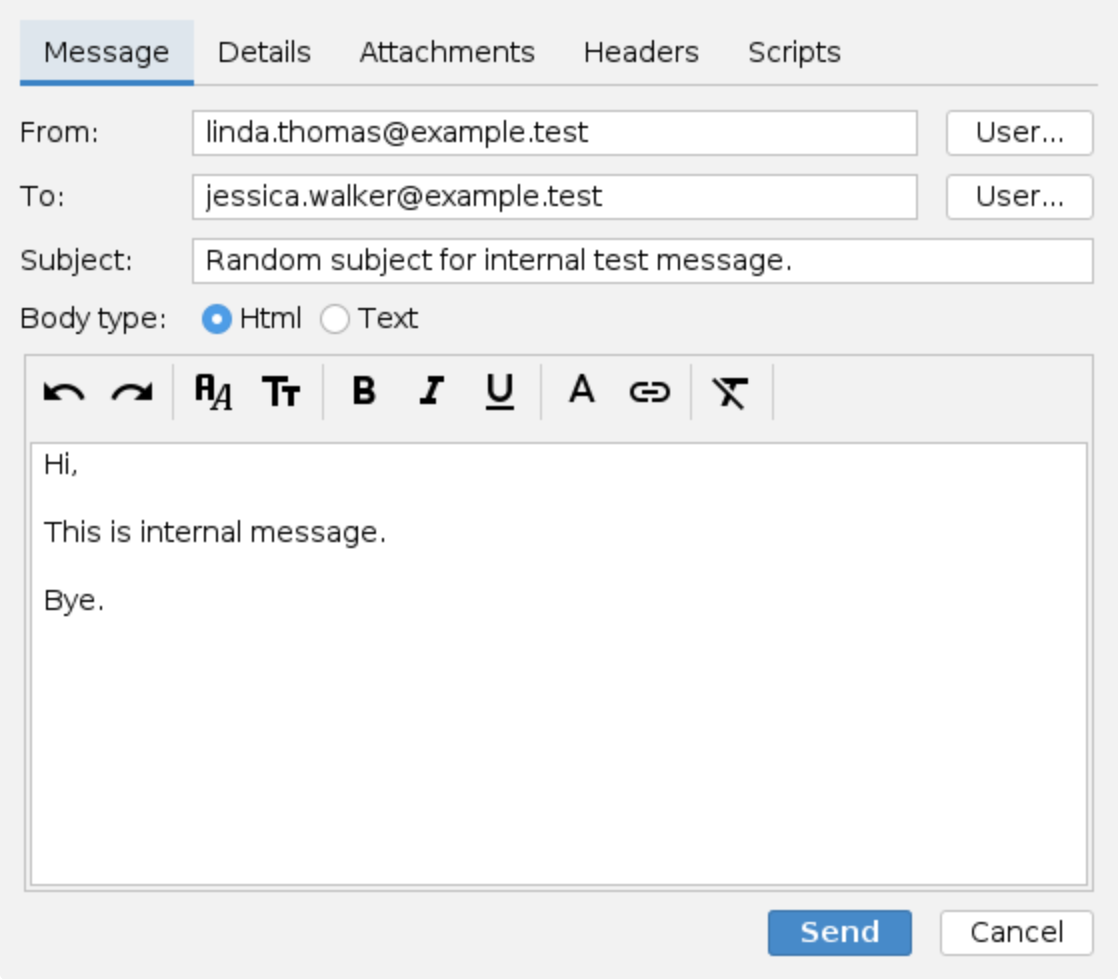Toggle underline formatting
1118x979 pixels.
(499, 392)
